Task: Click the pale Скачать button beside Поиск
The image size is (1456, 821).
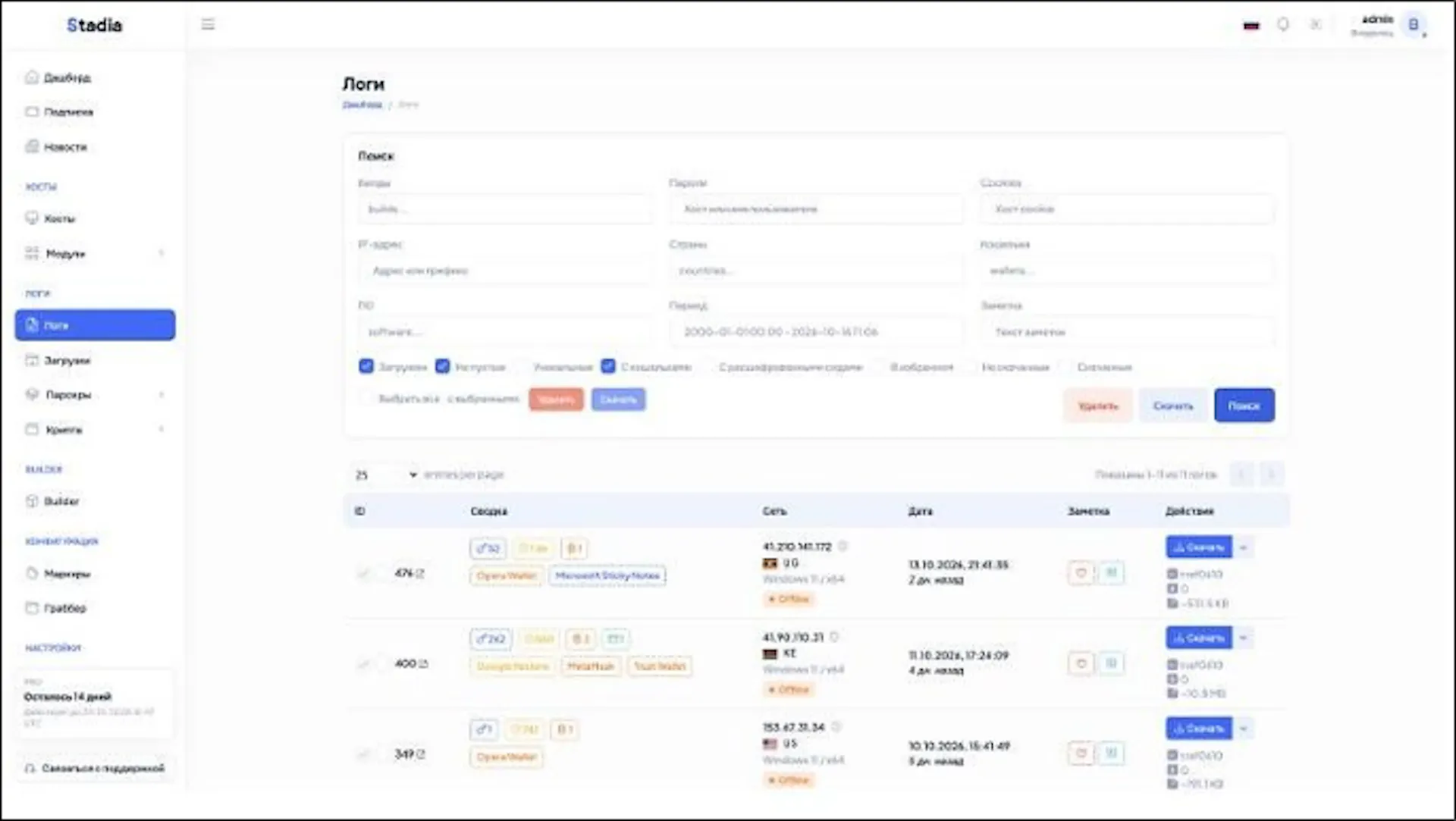Action: pyautogui.click(x=1172, y=406)
